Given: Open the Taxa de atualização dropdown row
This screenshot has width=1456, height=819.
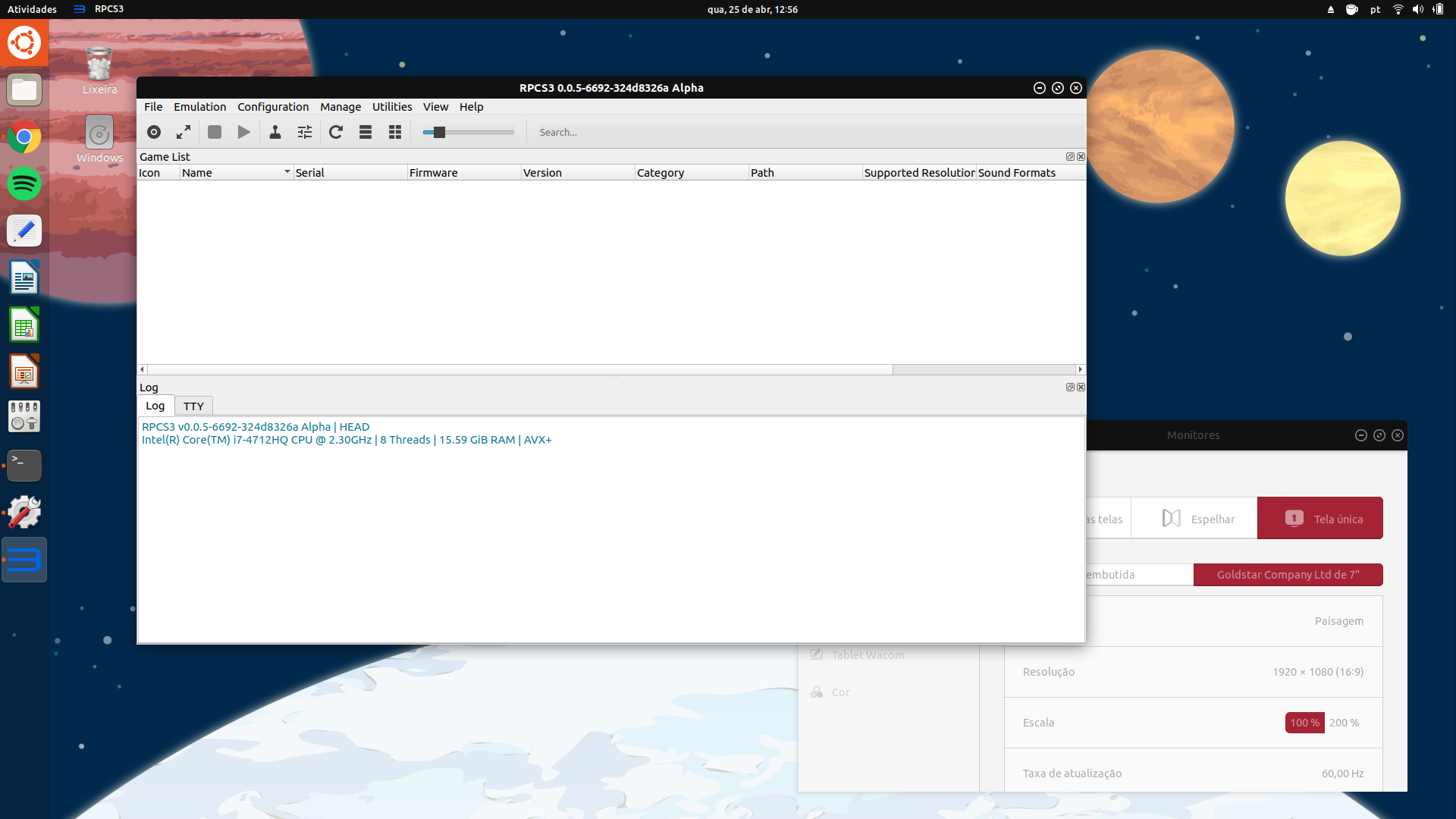Looking at the screenshot, I should 1193,773.
